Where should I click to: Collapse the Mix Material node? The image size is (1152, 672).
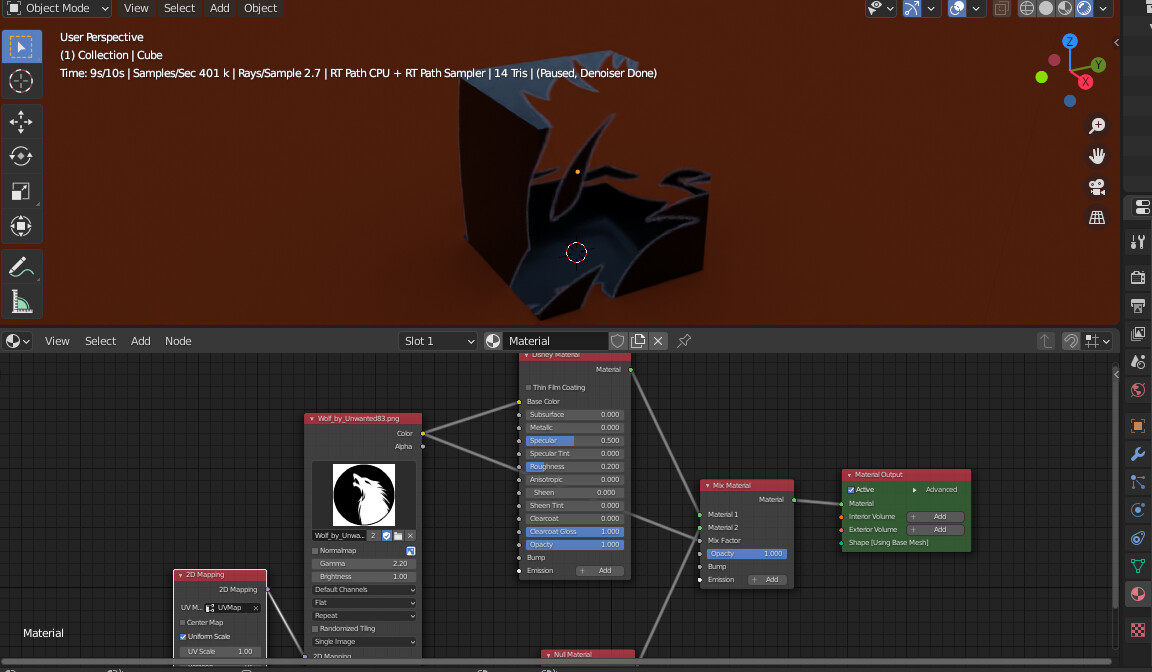pyautogui.click(x=708, y=485)
